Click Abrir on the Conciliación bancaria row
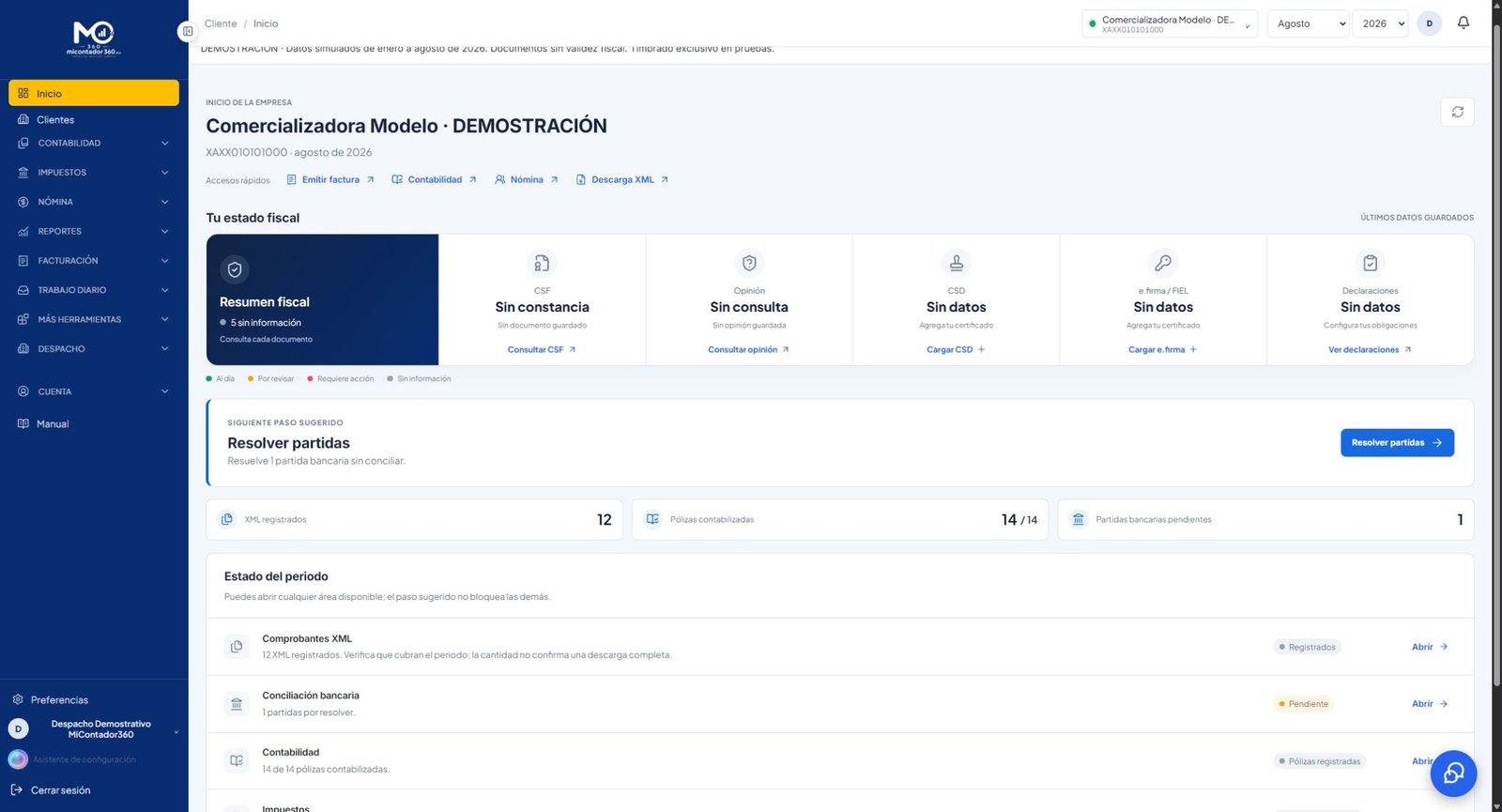The image size is (1502, 812). (1430, 704)
